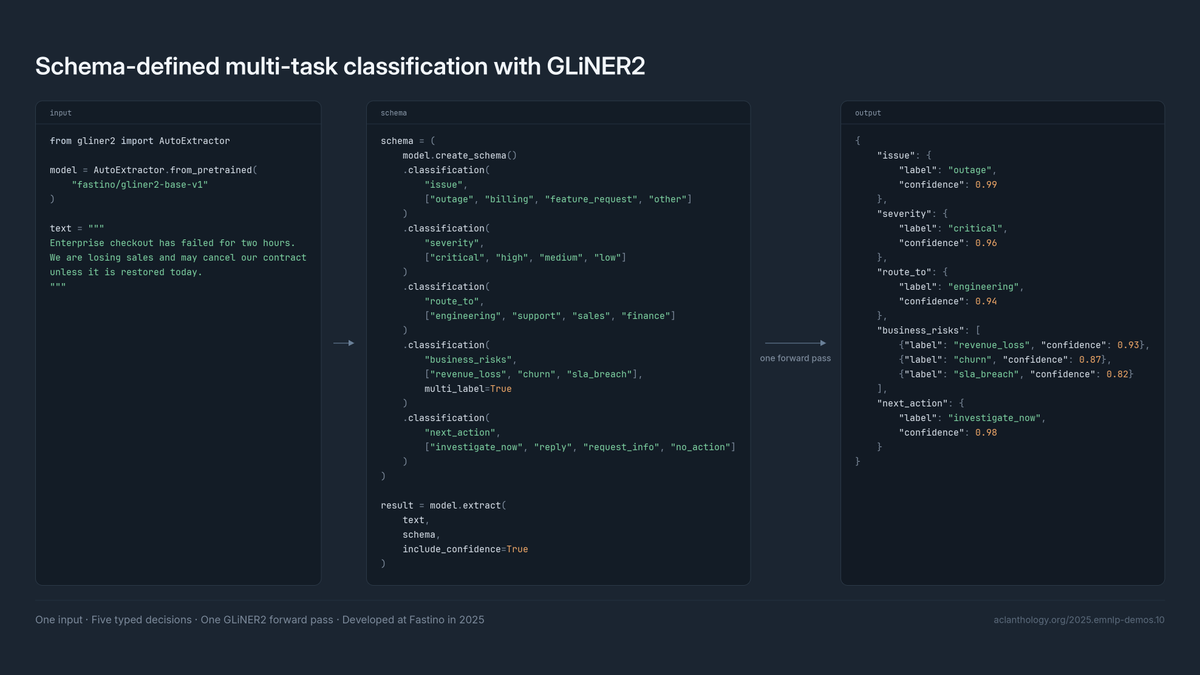
Task: Click the "critical" severity label in output
Action: tap(977, 229)
